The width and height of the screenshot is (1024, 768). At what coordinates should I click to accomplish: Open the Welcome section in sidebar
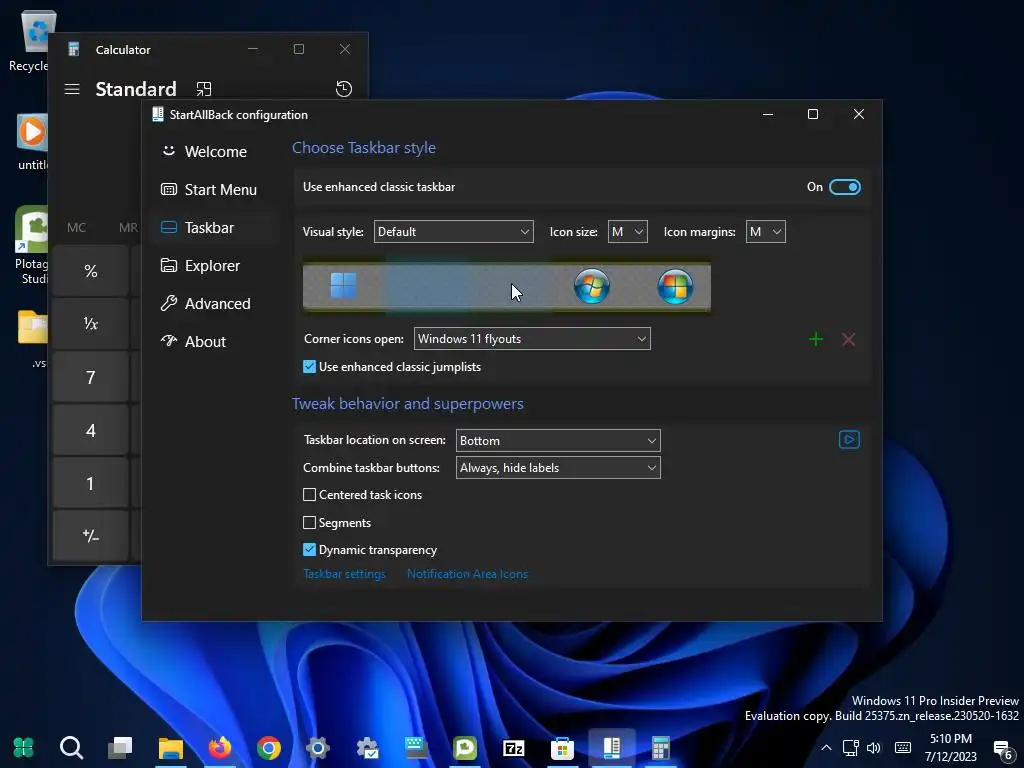tap(215, 152)
